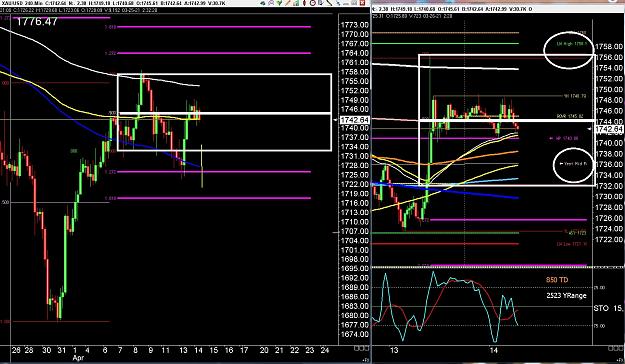Image resolution: width=625 pixels, height=364 pixels.
Task: Click 1707.00 on left price axis
Action: 354,231
